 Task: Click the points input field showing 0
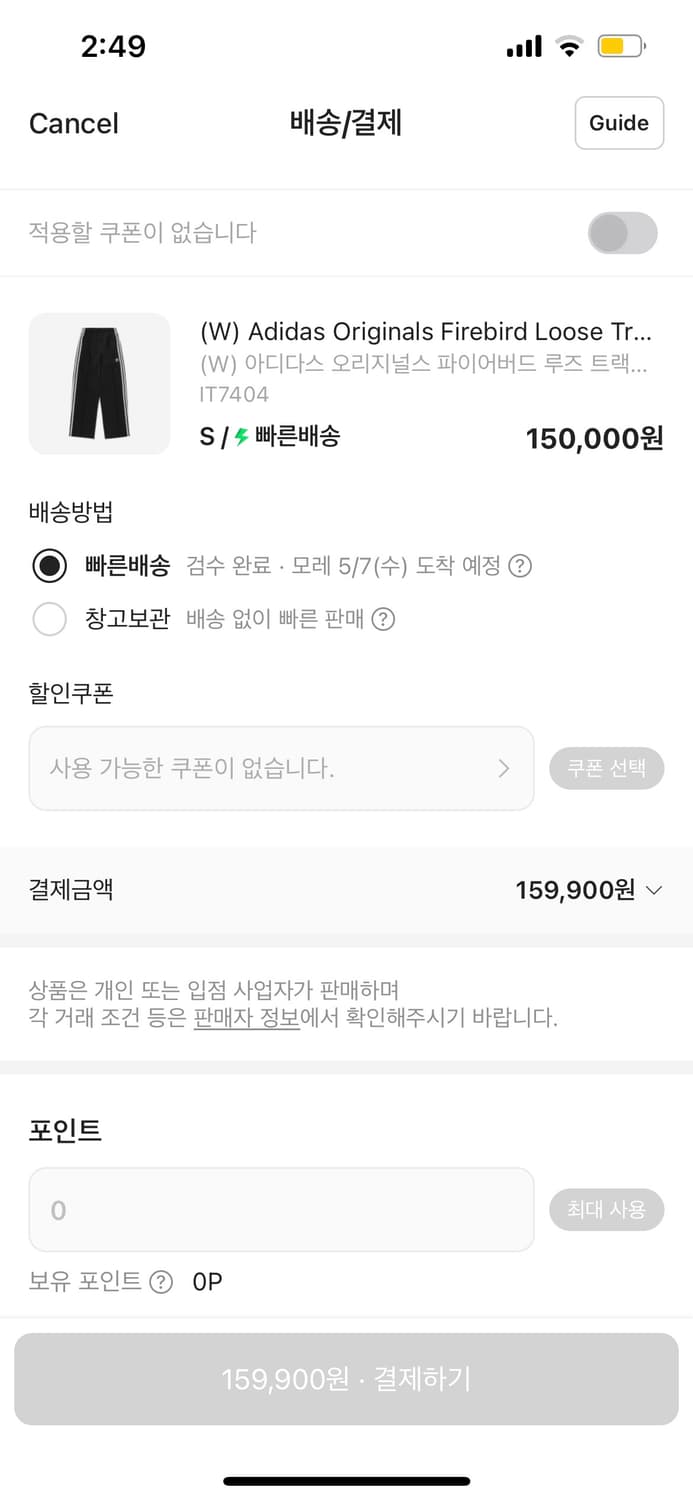tap(281, 1209)
